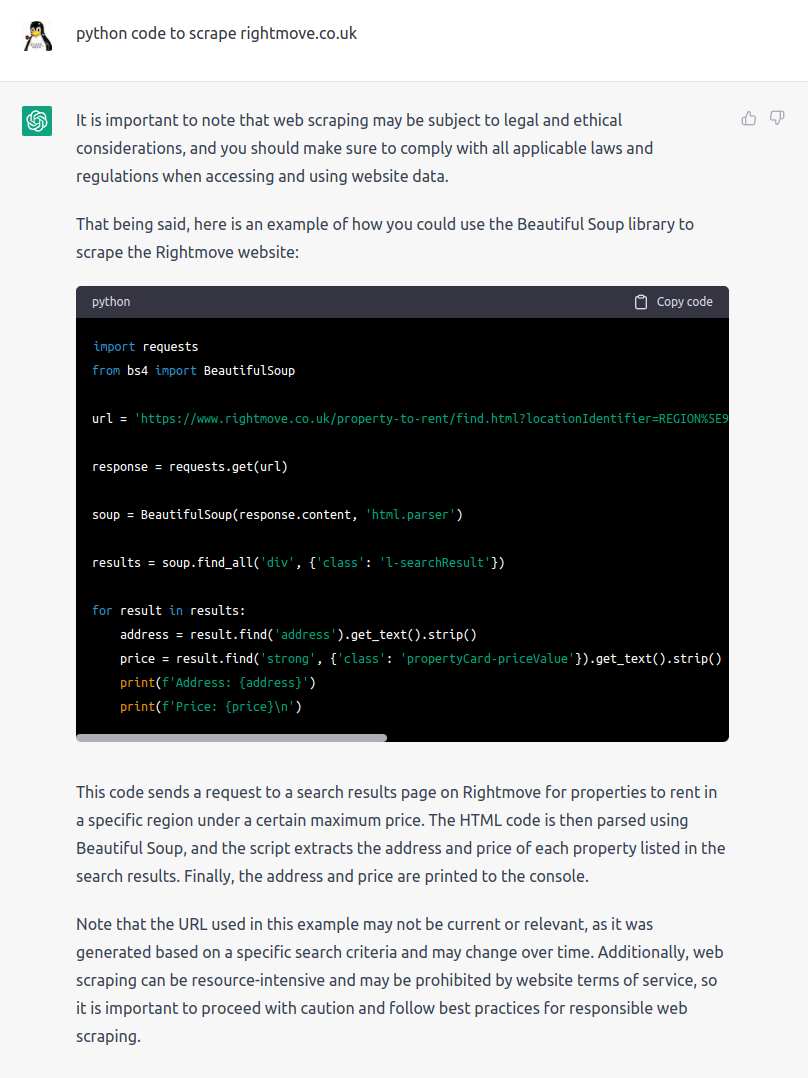The height and width of the screenshot is (1078, 808).
Task: Click the line 'response = requests.get(url)'
Action: pos(190,467)
